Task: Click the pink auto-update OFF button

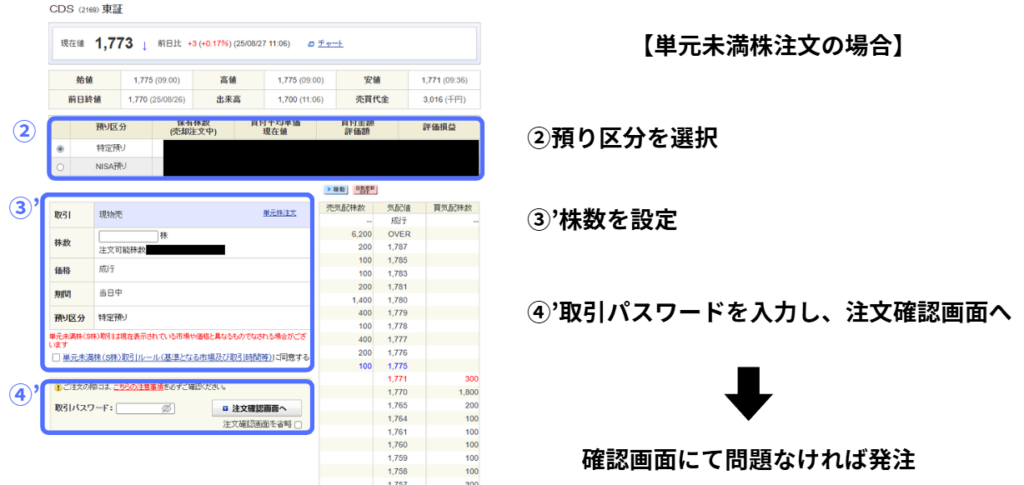Action: tap(365, 188)
